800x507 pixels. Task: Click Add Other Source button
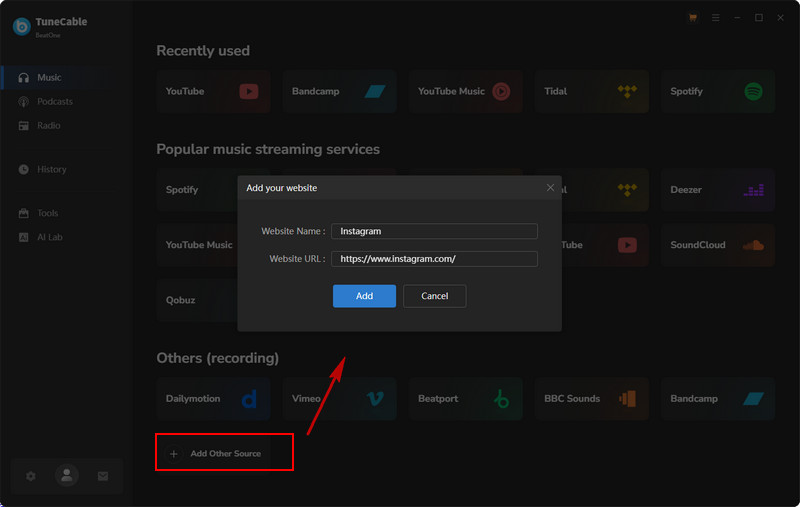tap(224, 453)
